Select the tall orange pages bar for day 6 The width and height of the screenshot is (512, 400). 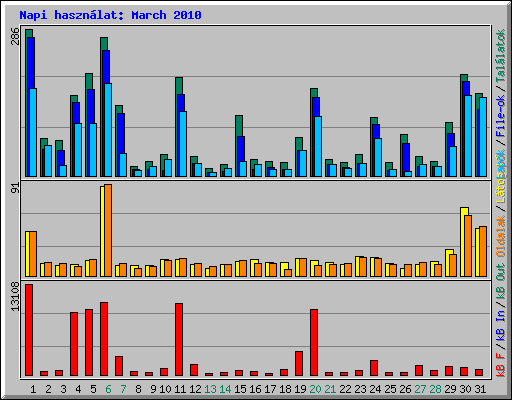(108, 230)
